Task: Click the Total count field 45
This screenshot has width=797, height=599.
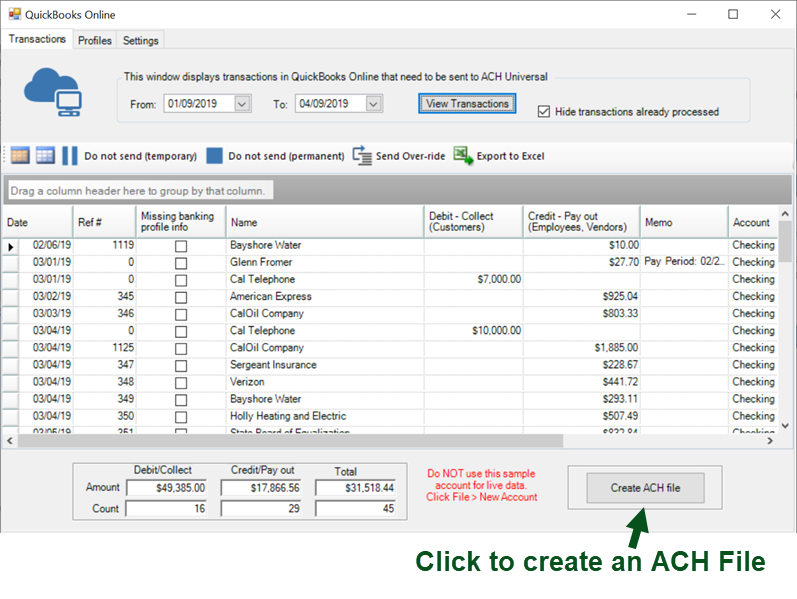Action: 355,508
